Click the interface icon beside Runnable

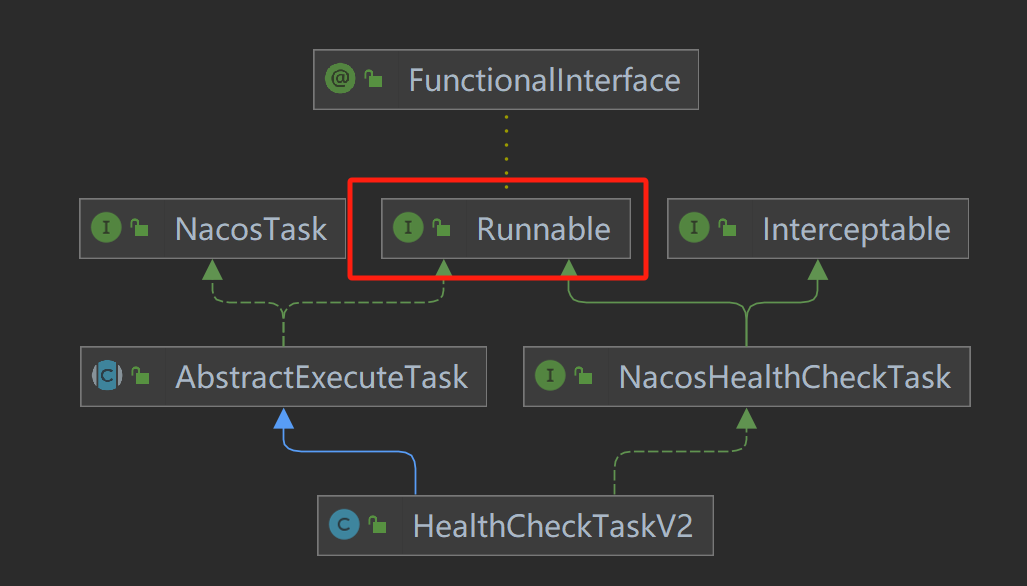[x=408, y=228]
